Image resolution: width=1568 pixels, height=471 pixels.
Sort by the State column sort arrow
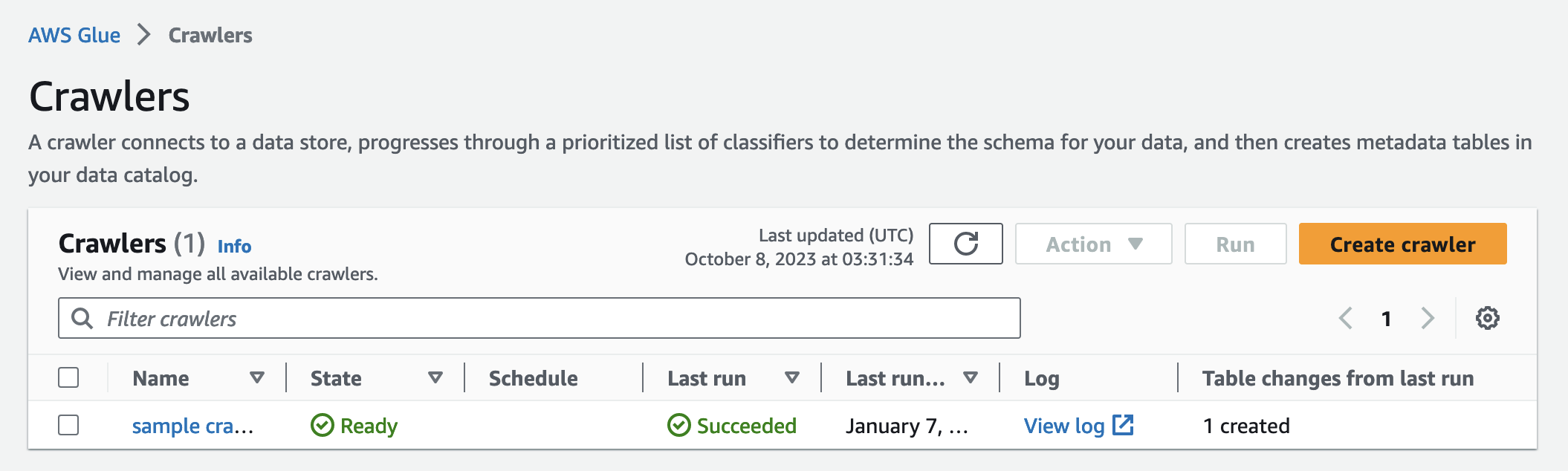(435, 378)
